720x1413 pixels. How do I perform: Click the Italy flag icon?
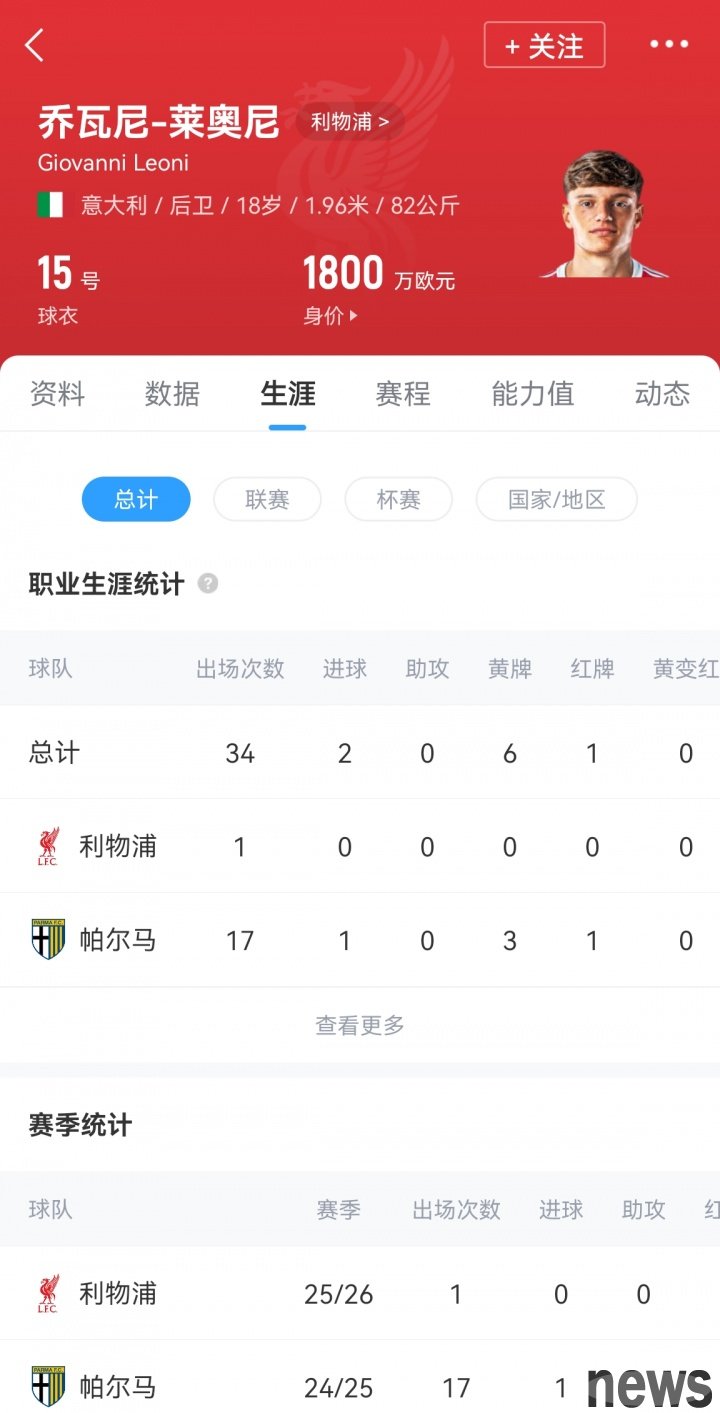[x=50, y=205]
